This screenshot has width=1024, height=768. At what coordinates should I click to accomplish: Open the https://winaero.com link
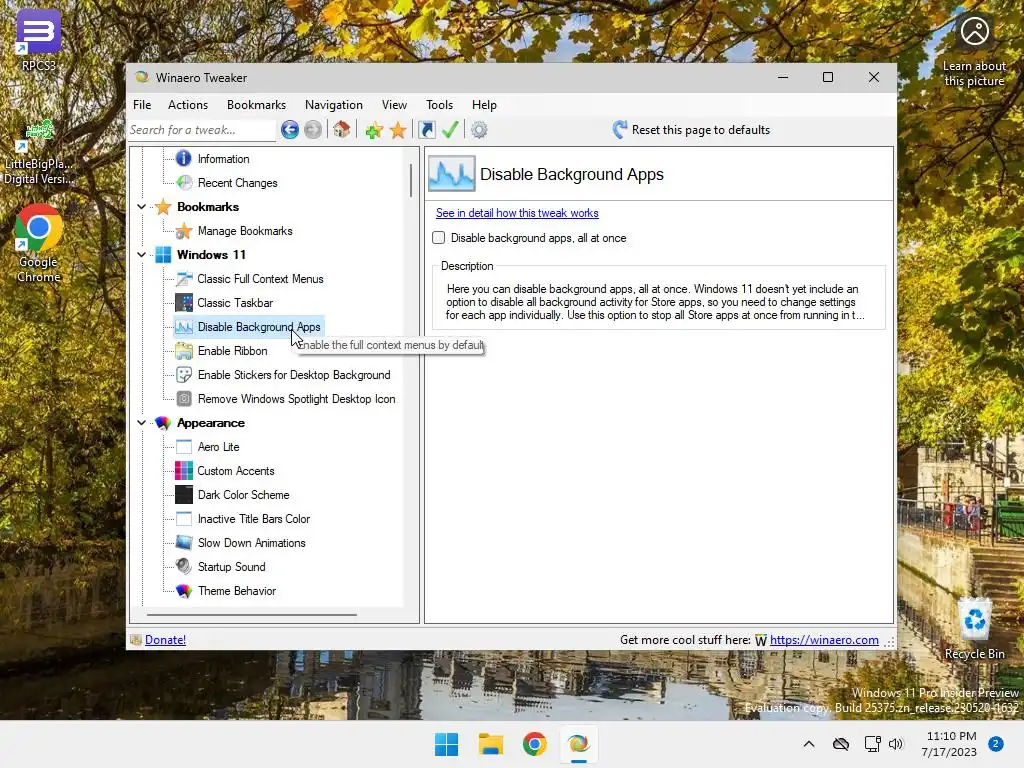[824, 640]
